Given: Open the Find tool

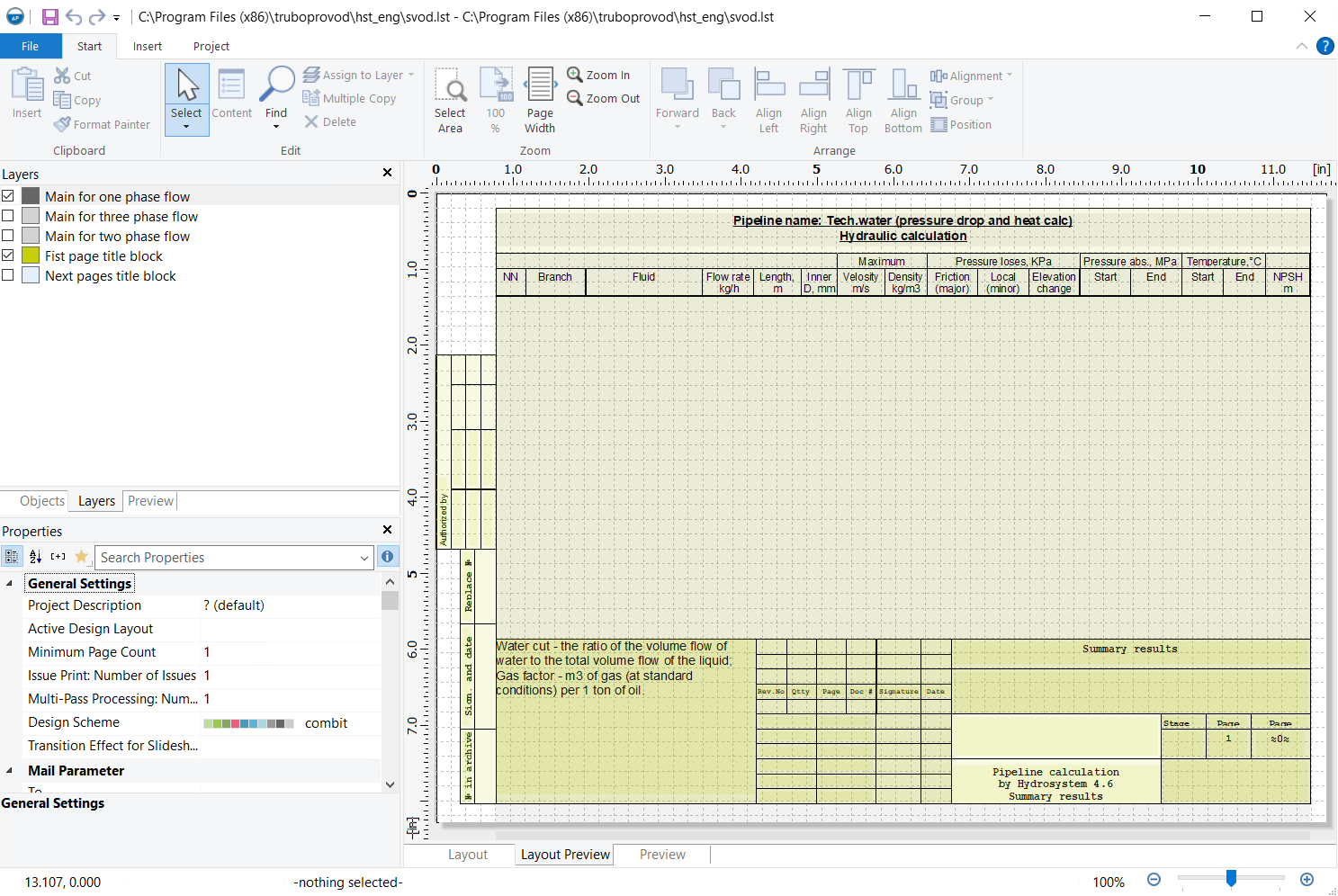Looking at the screenshot, I should point(276,85).
